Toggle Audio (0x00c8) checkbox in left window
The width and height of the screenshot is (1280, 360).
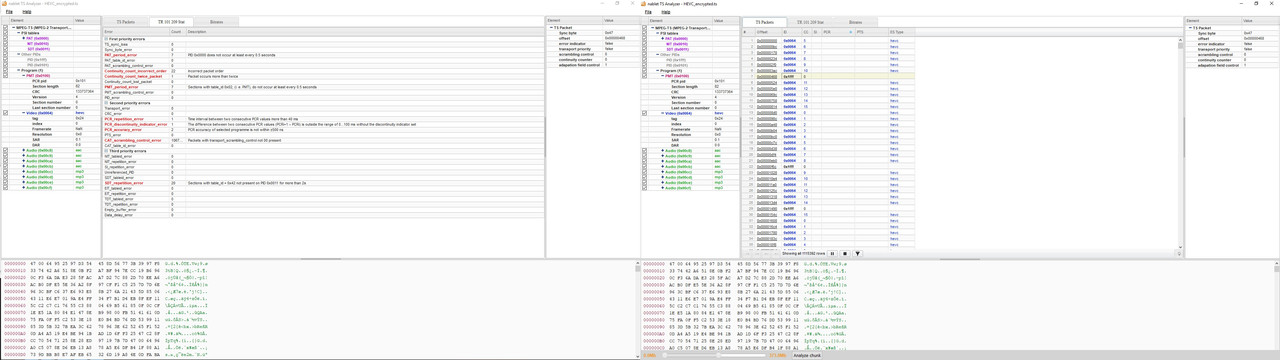5,151
